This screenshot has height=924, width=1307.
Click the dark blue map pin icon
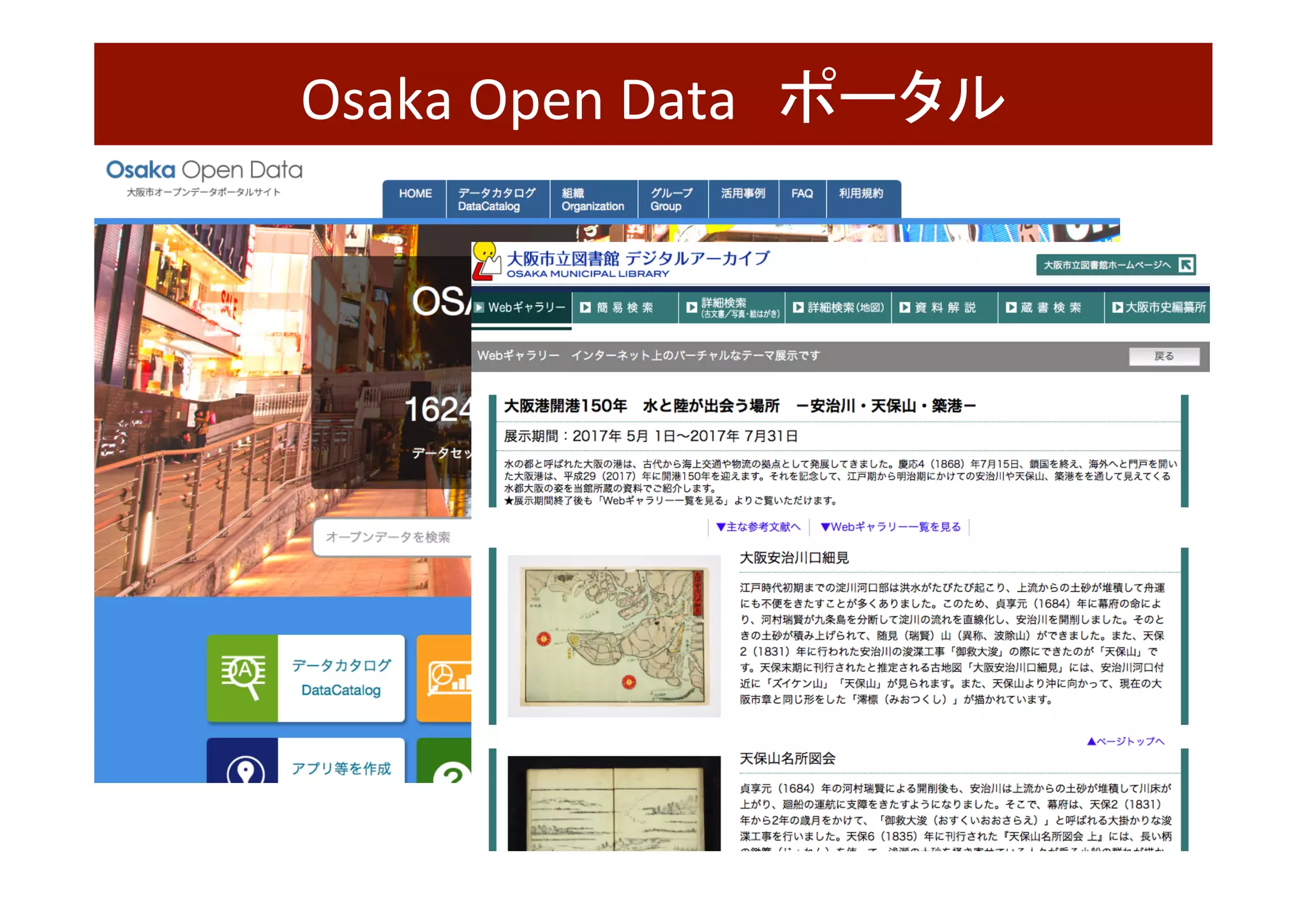pos(243,761)
